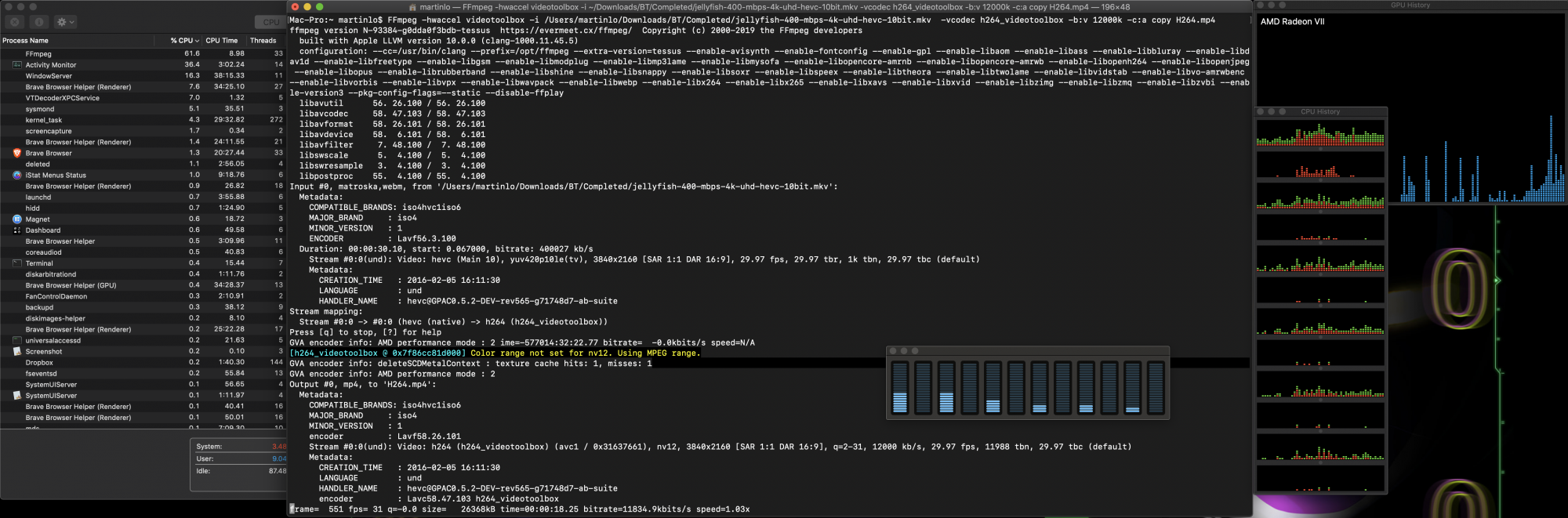Click the Magnet app icon in the list
The height and width of the screenshot is (518, 1568).
[17, 219]
